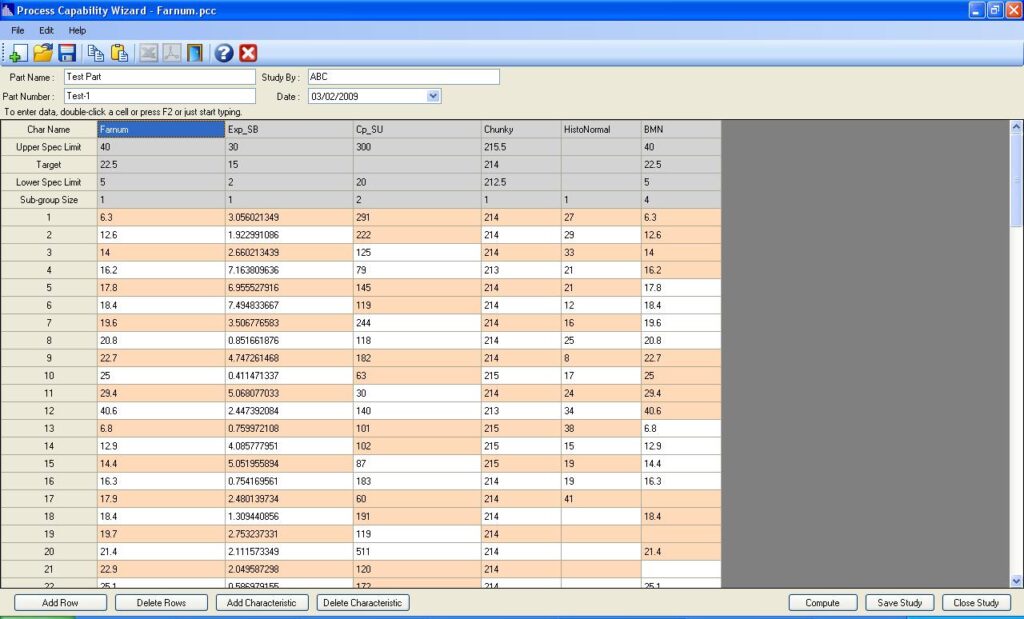The width and height of the screenshot is (1024, 619).
Task: Select Cp_SU cell with value 244
Action: click(417, 323)
